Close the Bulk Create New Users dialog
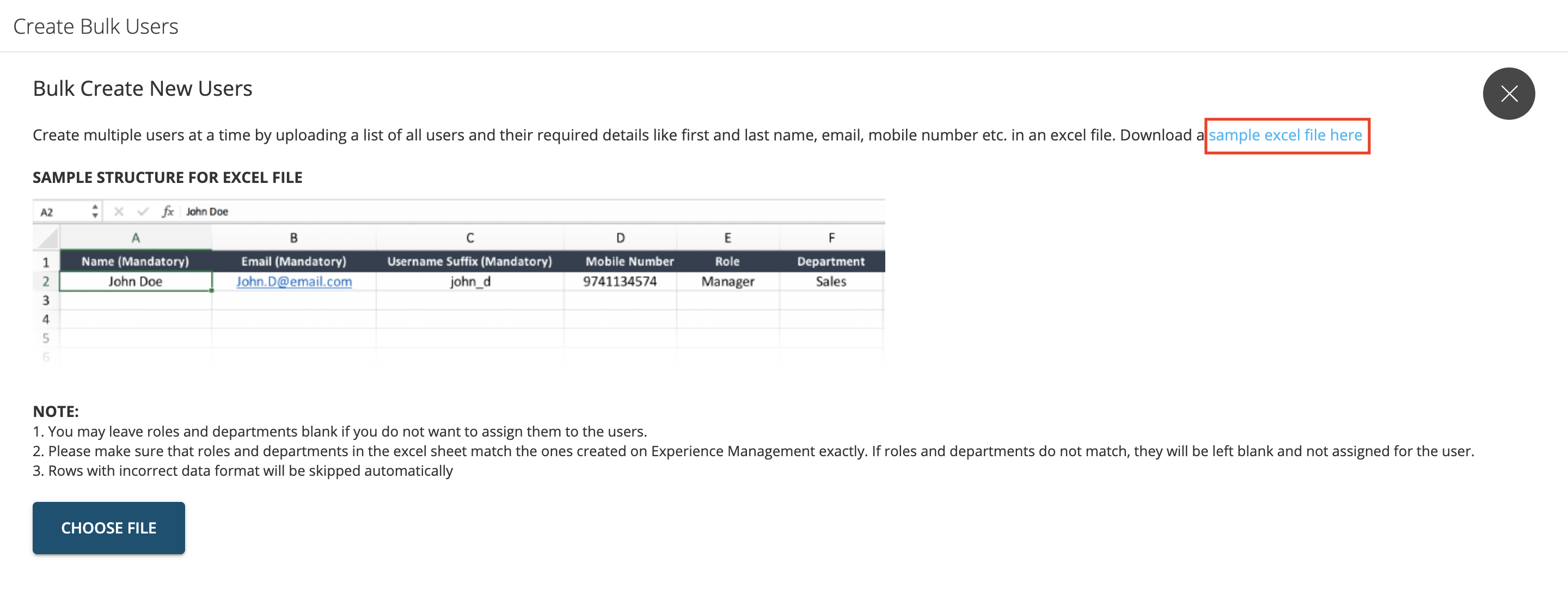Screen dimensions: 1568x589 pos(1508,94)
